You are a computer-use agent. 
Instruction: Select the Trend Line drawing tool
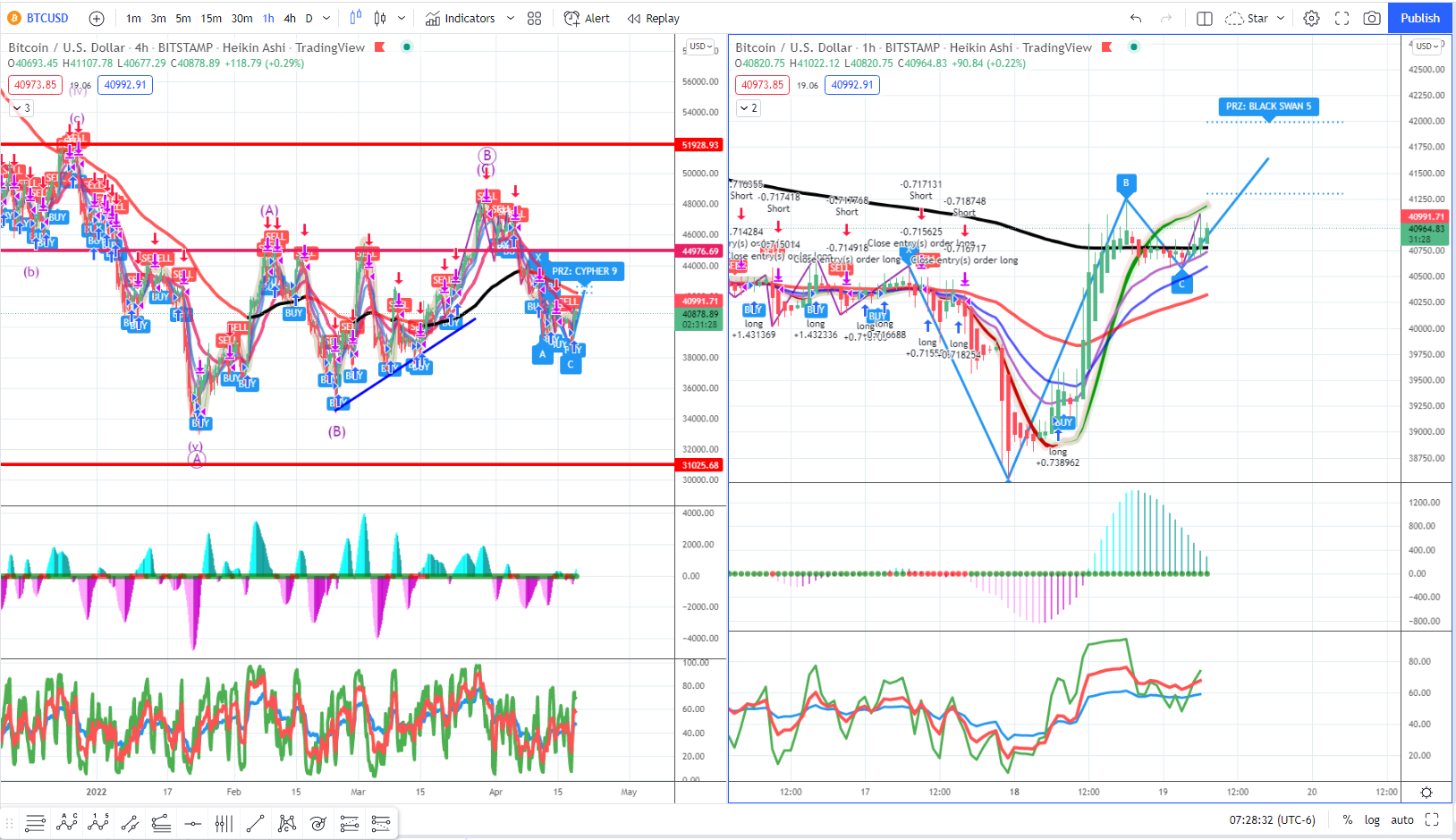click(x=255, y=823)
